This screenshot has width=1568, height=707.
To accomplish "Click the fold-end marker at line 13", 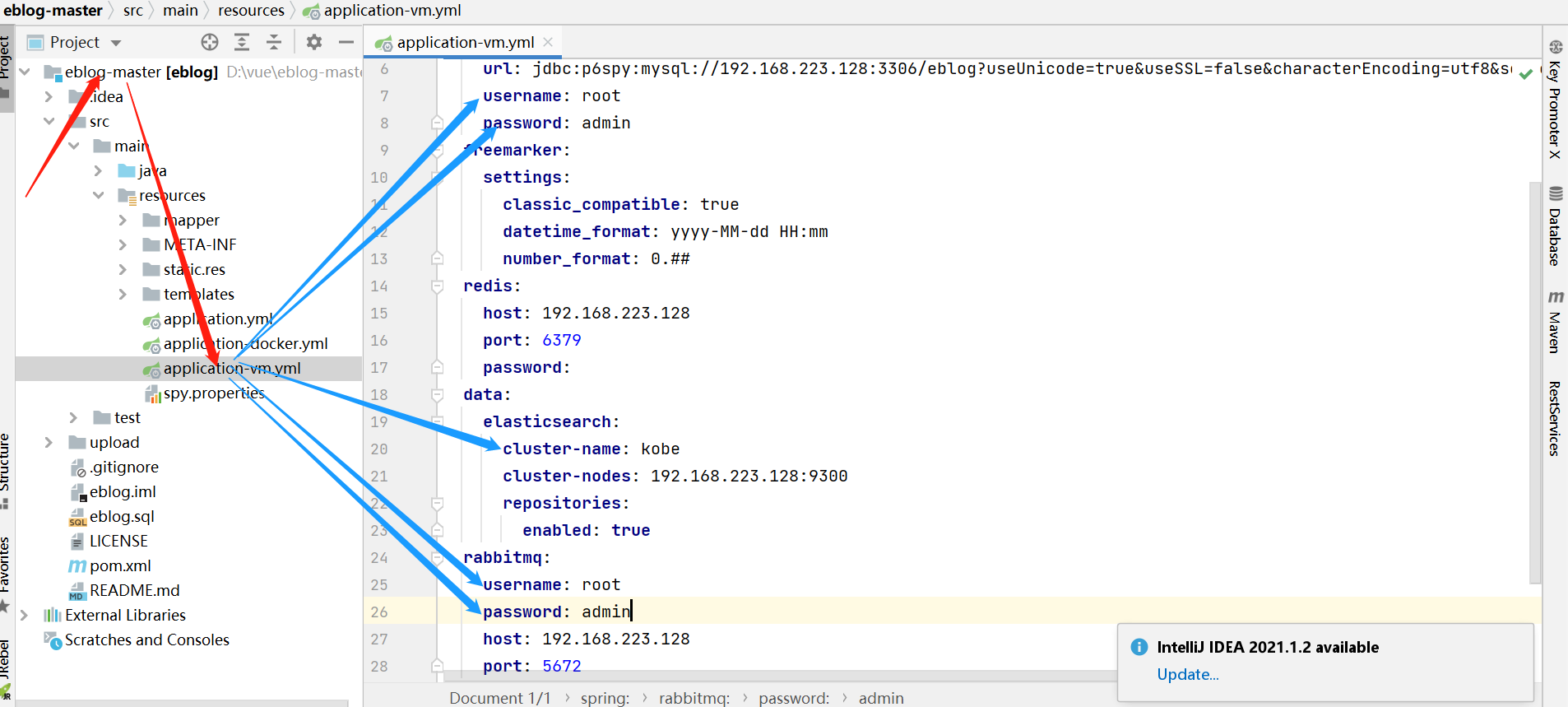I will coord(438,258).
